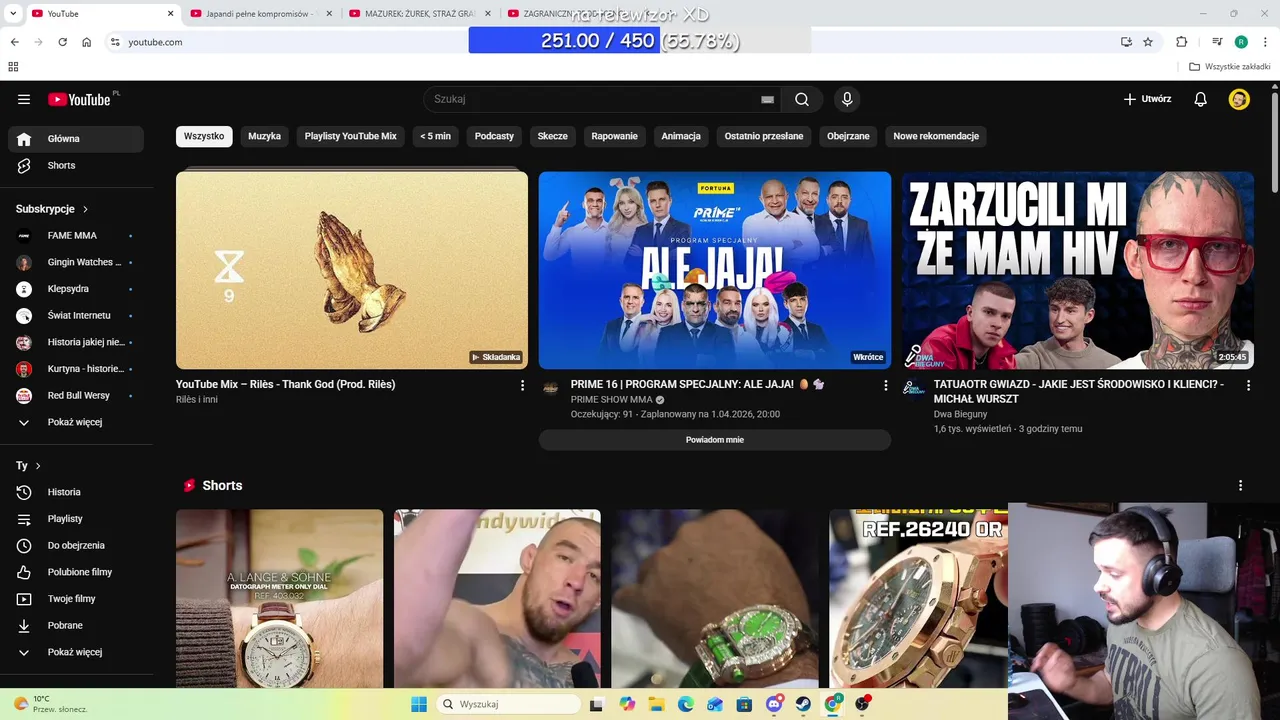The height and width of the screenshot is (720, 1280).
Task: Switch to the MAZUREK browser tab
Action: click(420, 14)
